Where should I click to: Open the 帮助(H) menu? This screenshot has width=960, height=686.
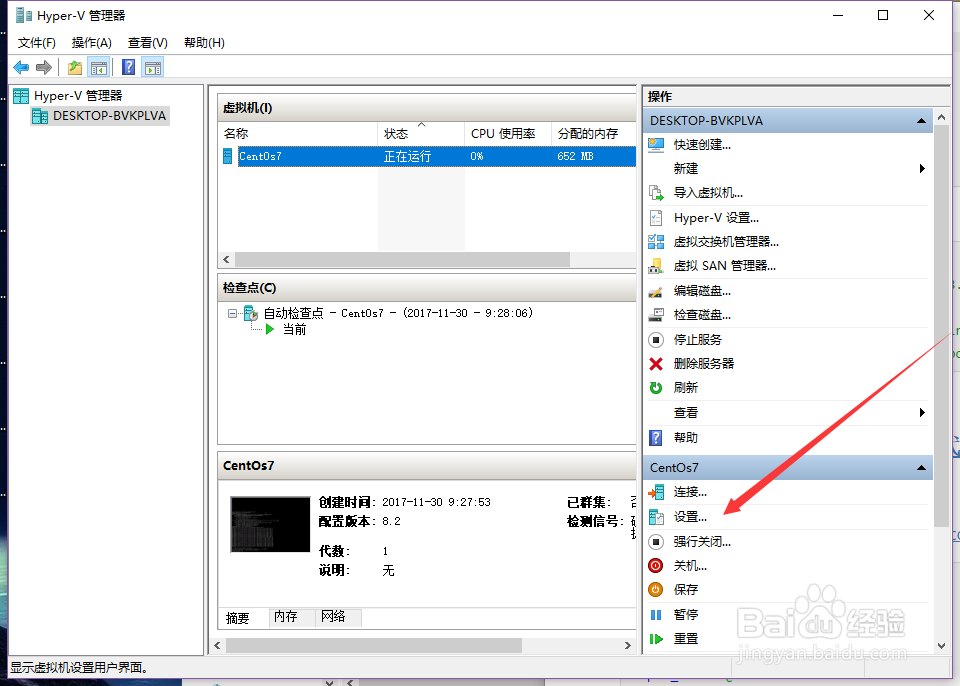[204, 43]
